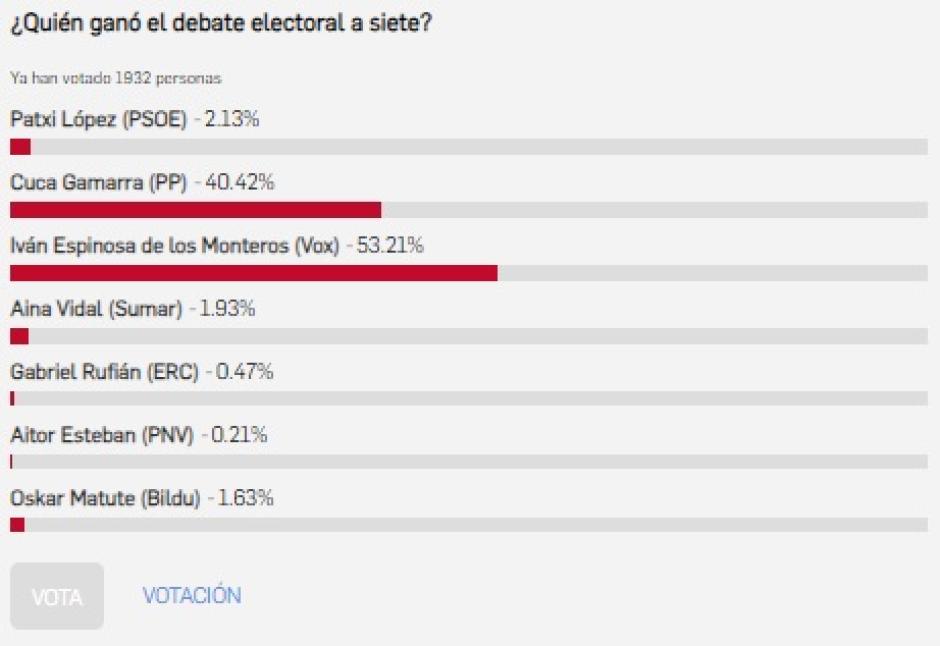Click the Cuca Gamarra red progress bar
This screenshot has height=646, width=940.
pyautogui.click(x=195, y=210)
